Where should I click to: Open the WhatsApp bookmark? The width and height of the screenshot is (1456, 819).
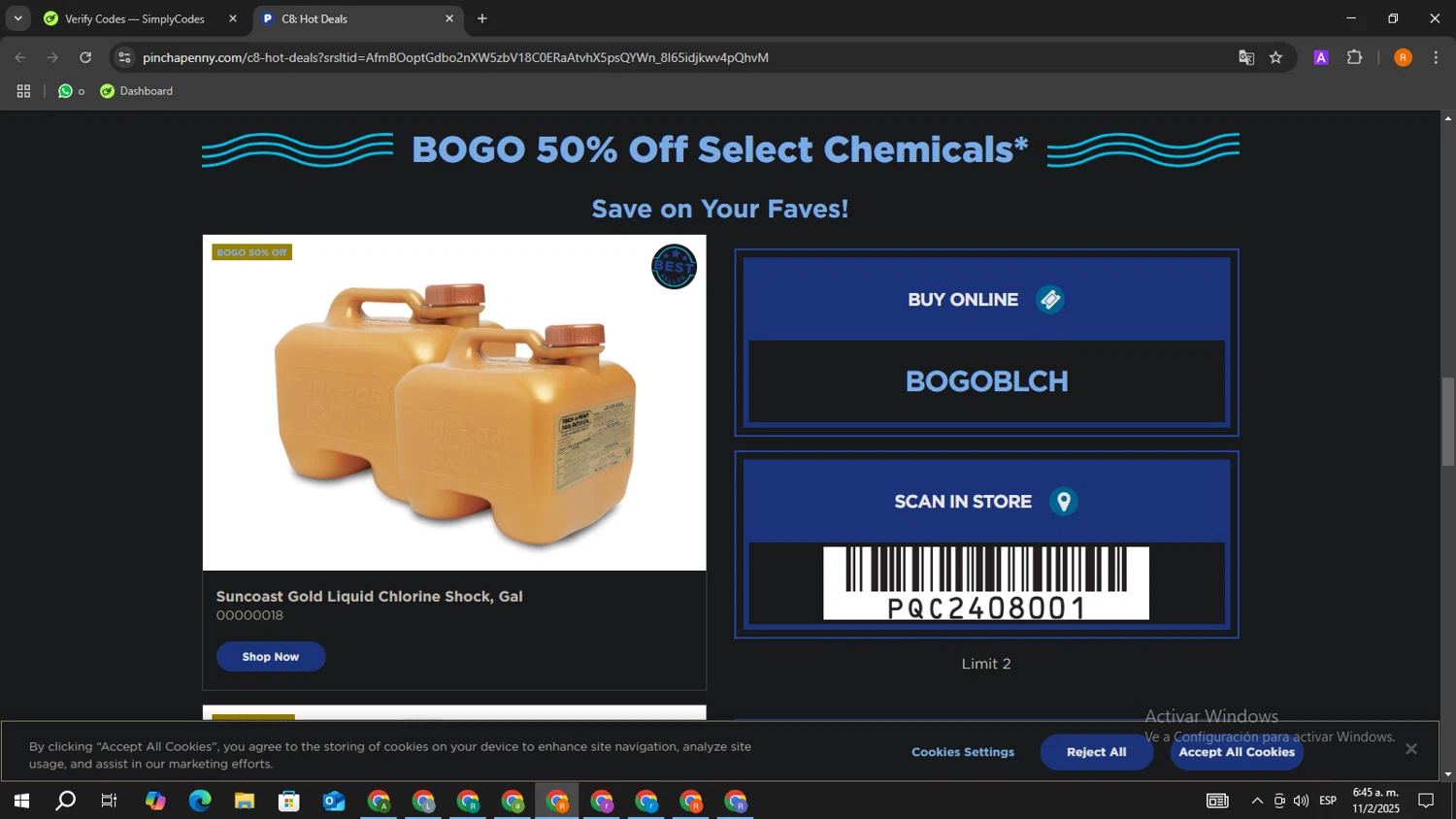point(71,91)
